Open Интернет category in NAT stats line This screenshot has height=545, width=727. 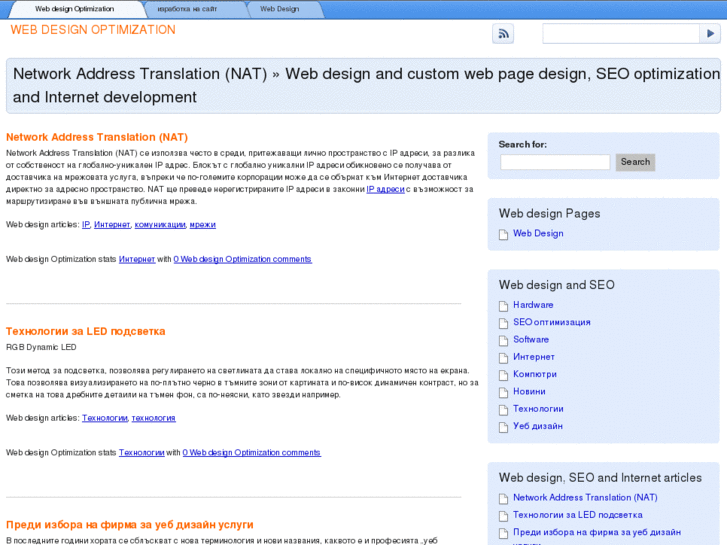tap(137, 259)
